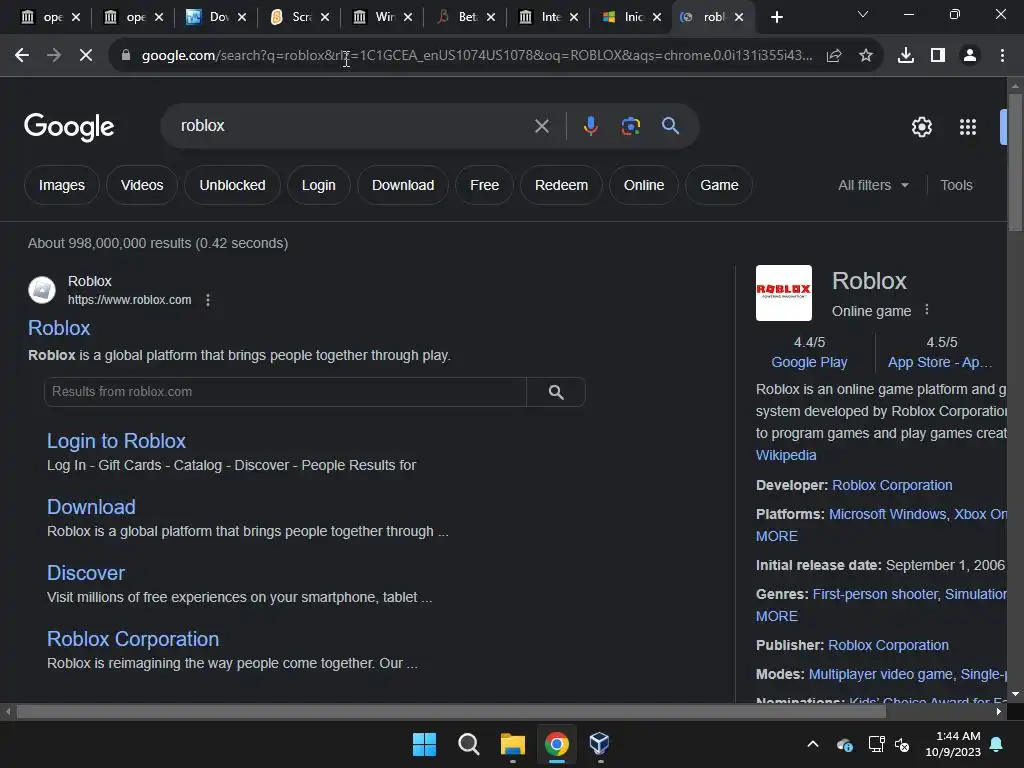The height and width of the screenshot is (768, 1024).
Task: Bookmark this page with the star icon
Action: 866,56
